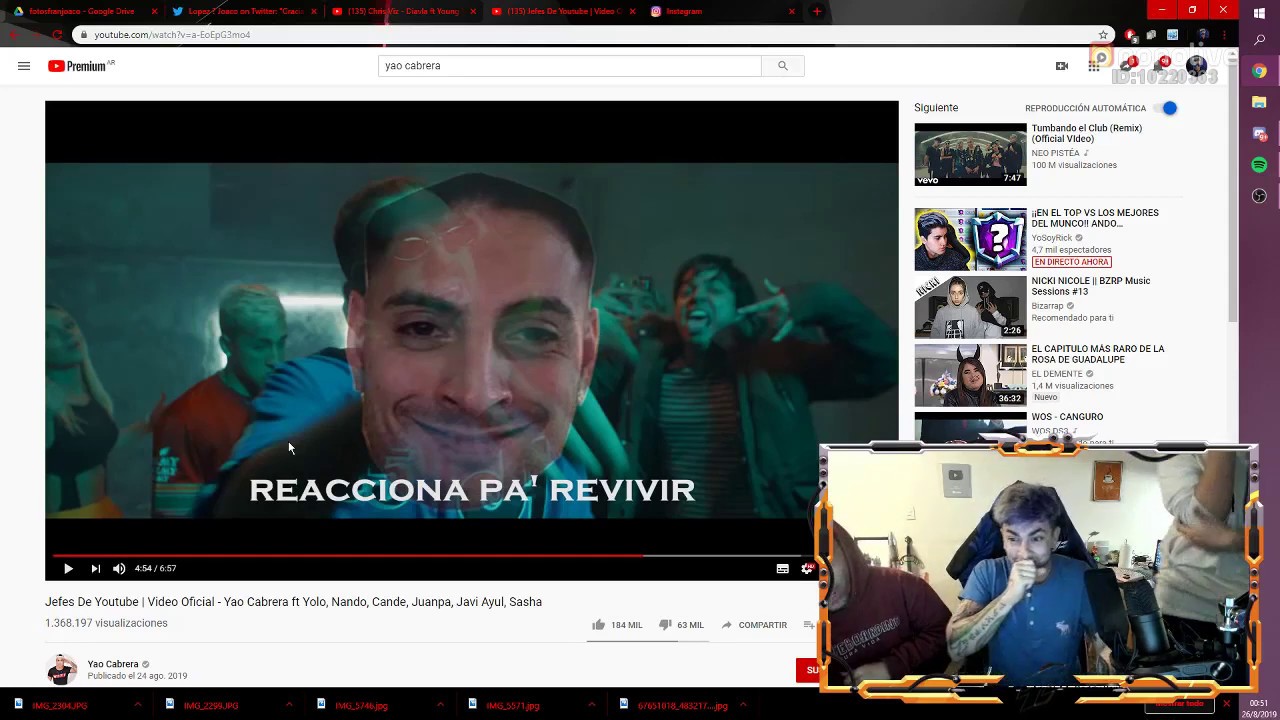Click the YouTube search magnifier button

[x=782, y=66]
